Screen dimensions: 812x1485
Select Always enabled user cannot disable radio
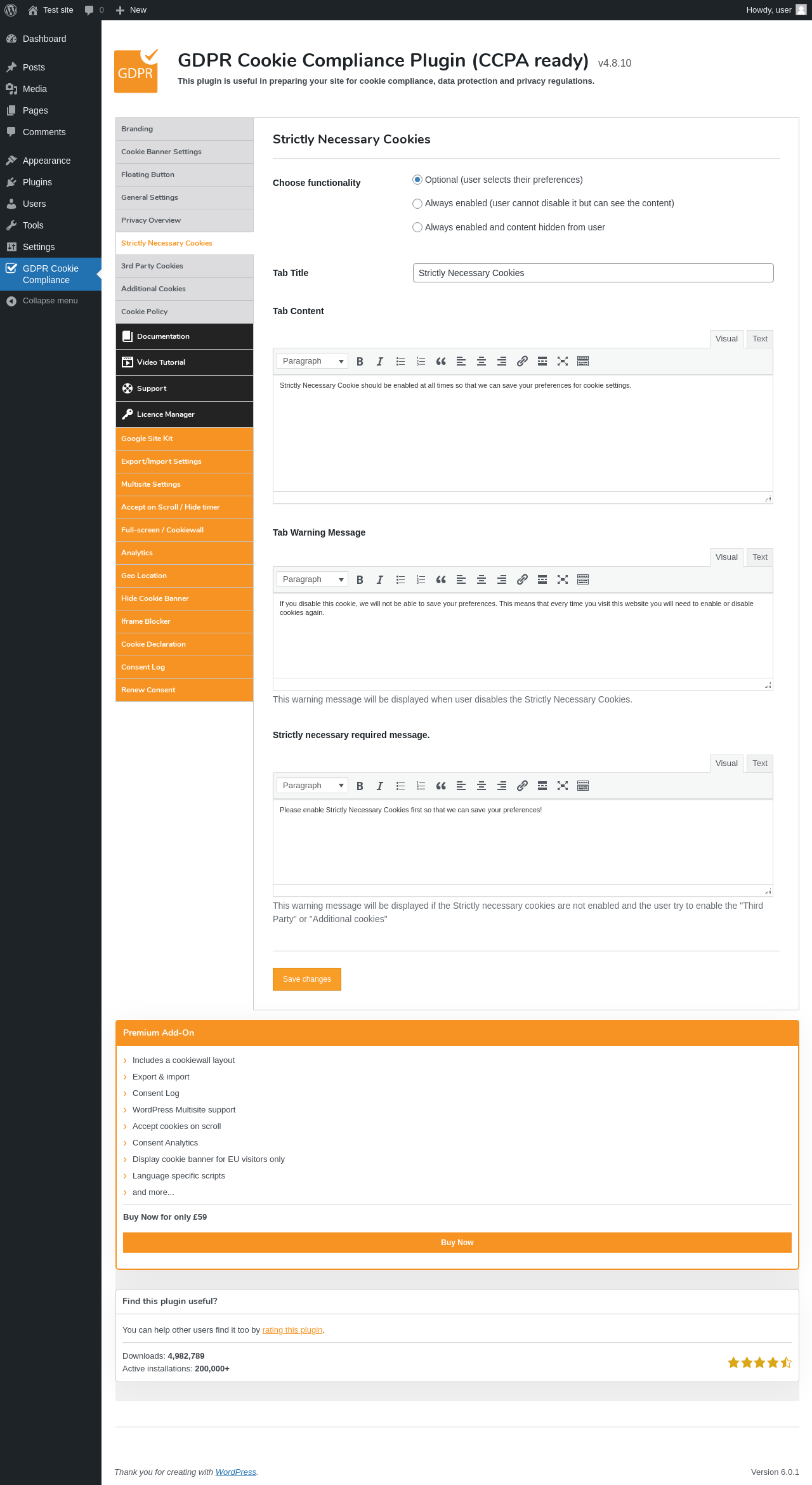click(417, 204)
